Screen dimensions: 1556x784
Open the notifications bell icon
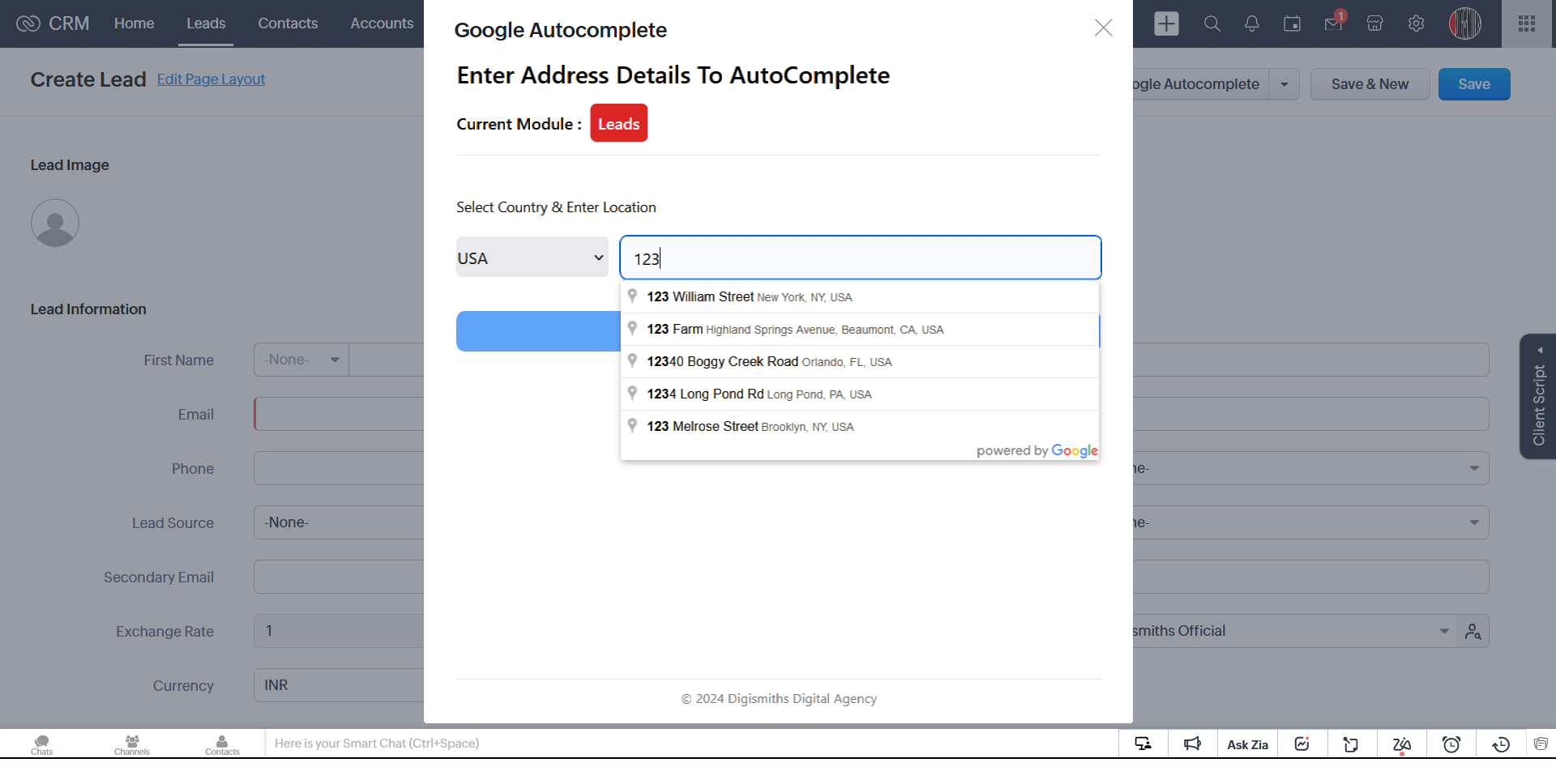(x=1252, y=23)
